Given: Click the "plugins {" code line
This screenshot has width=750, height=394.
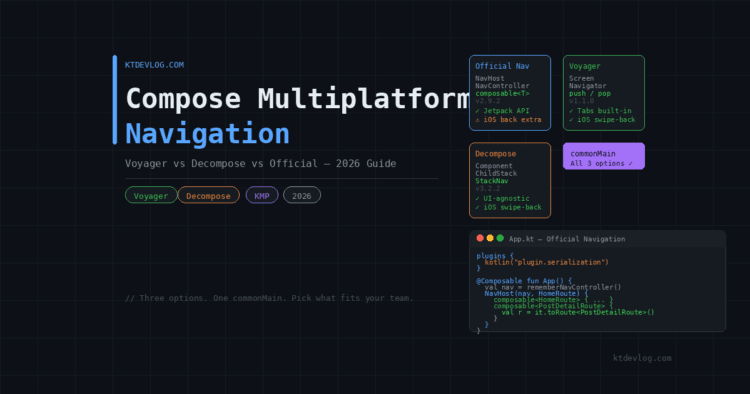Looking at the screenshot, I should [495, 256].
